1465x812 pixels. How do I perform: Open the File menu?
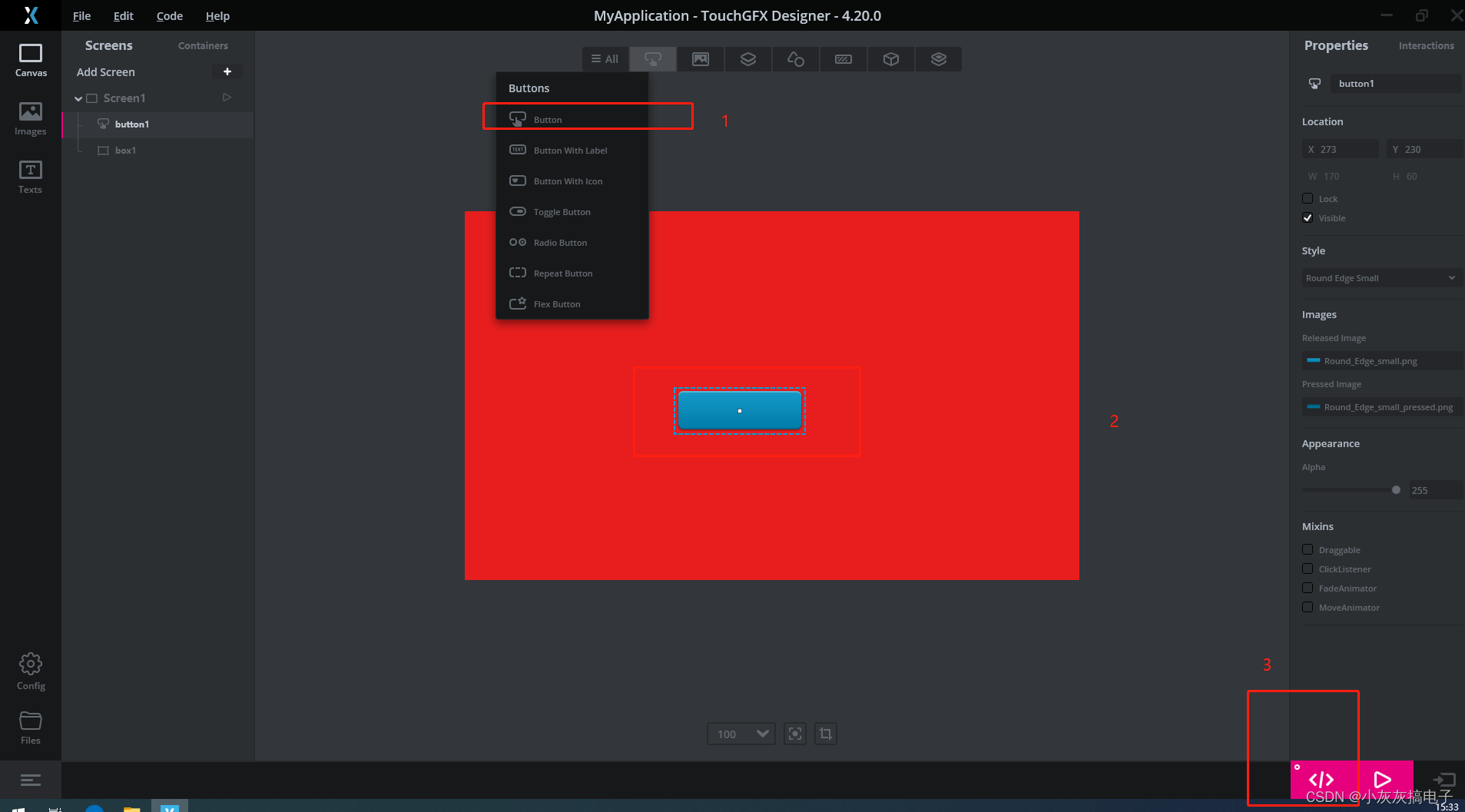(81, 15)
